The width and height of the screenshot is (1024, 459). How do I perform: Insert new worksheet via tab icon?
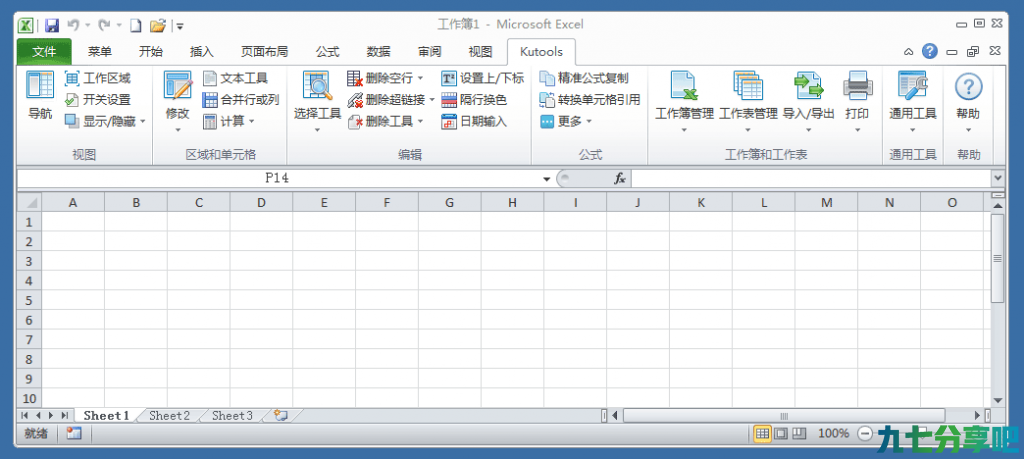point(281,415)
